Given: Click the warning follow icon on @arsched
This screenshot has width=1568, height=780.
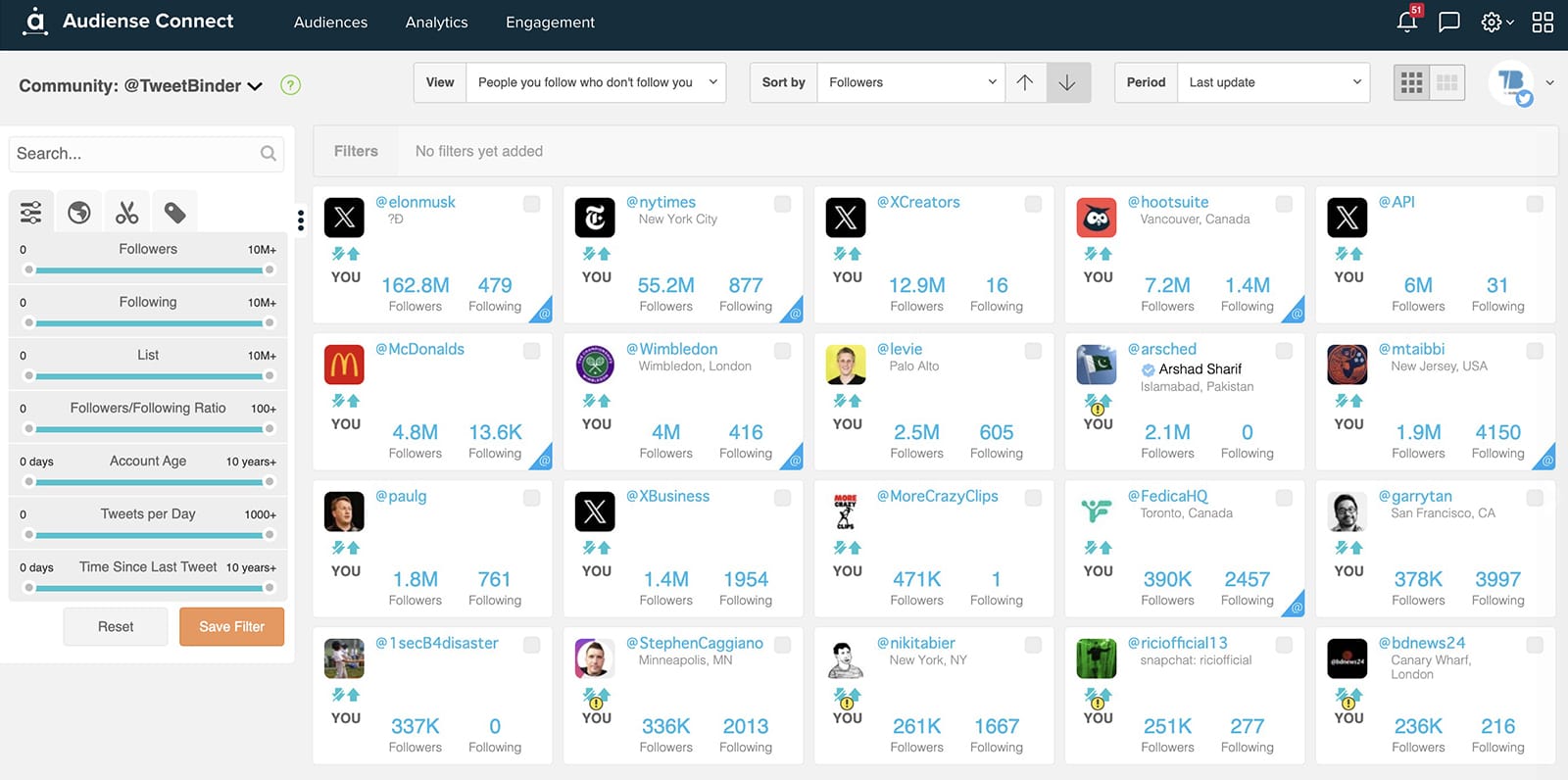Looking at the screenshot, I should pos(1098,403).
